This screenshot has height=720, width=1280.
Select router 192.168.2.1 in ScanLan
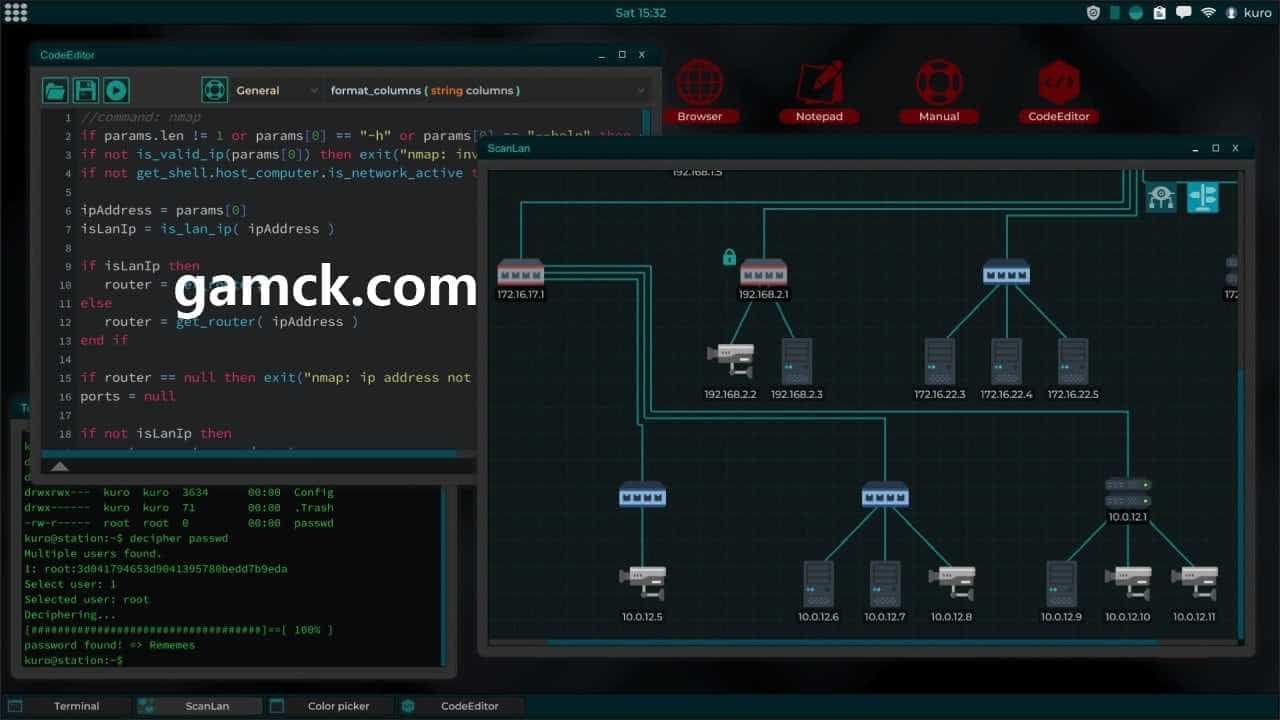[764, 272]
